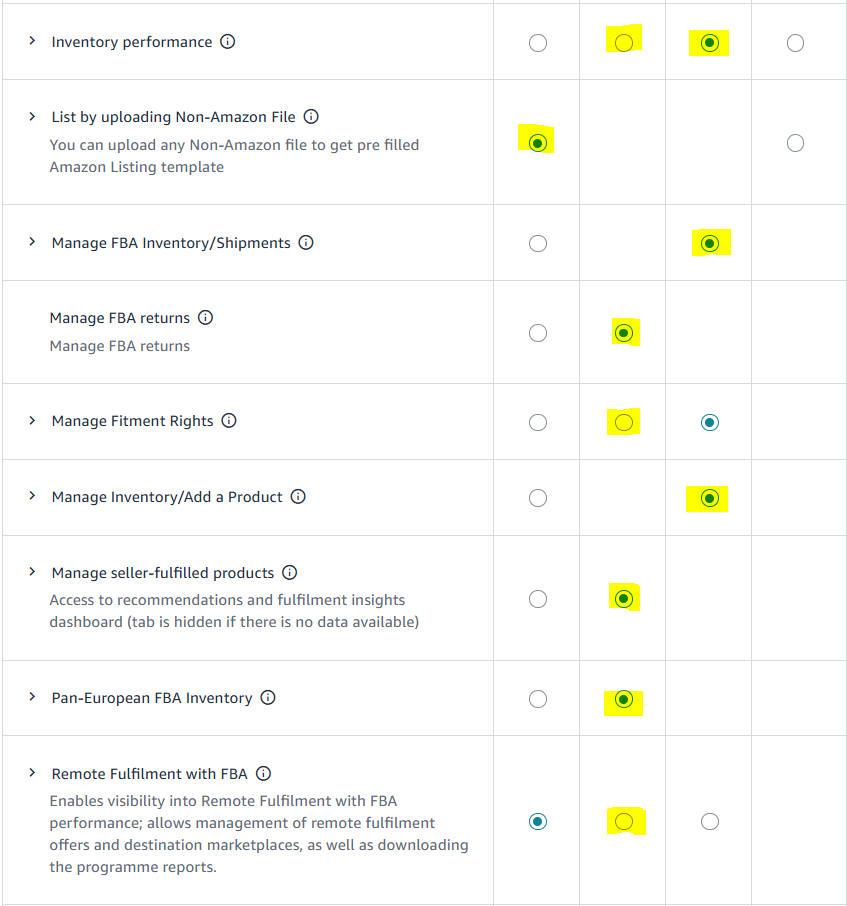This screenshot has height=906, width=847.
Task: Click the Manage FBA Inventory/Shipments label
Action: 171,243
